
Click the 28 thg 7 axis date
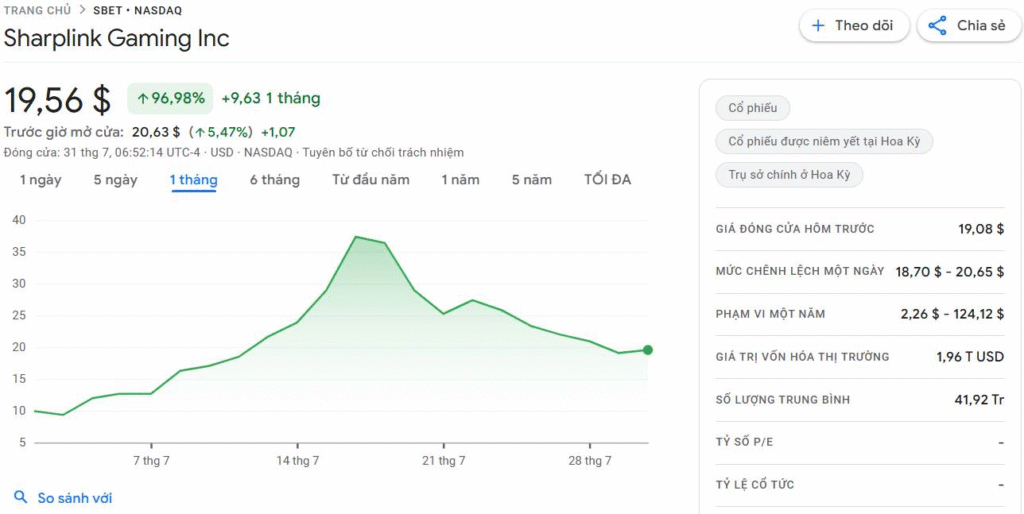tap(590, 461)
